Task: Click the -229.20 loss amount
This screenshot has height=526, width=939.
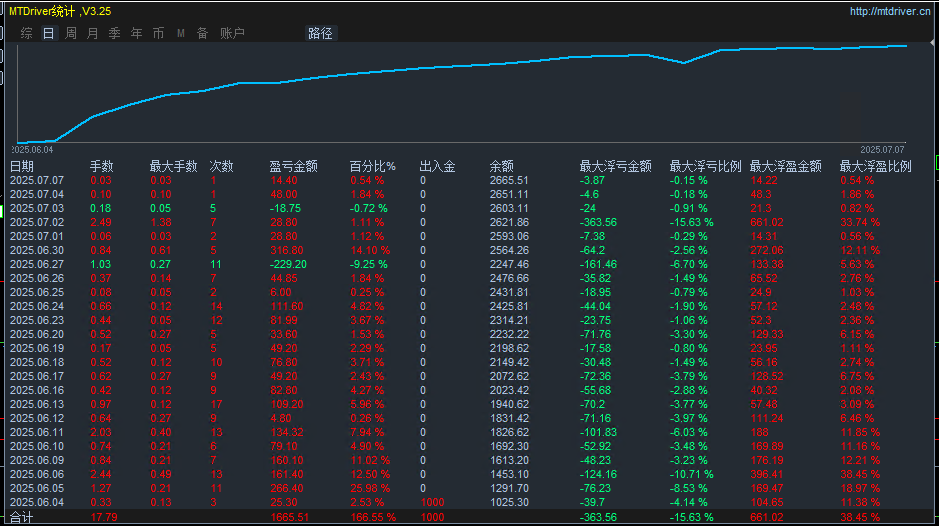Action: point(288,264)
